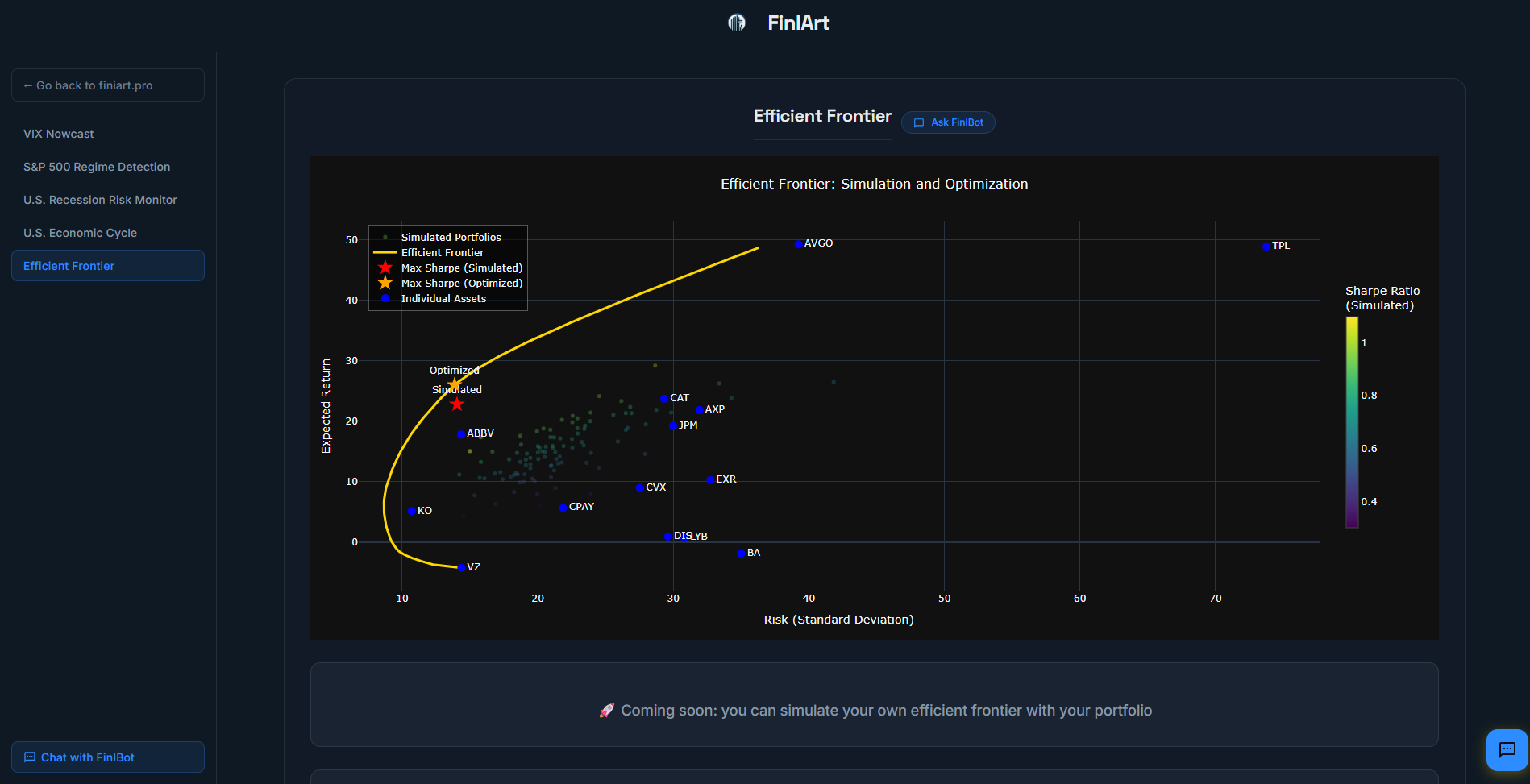Click the chart title 'Efficient Frontier: Simulation and Optimization'
Viewport: 1530px width, 784px height.
[875, 184]
